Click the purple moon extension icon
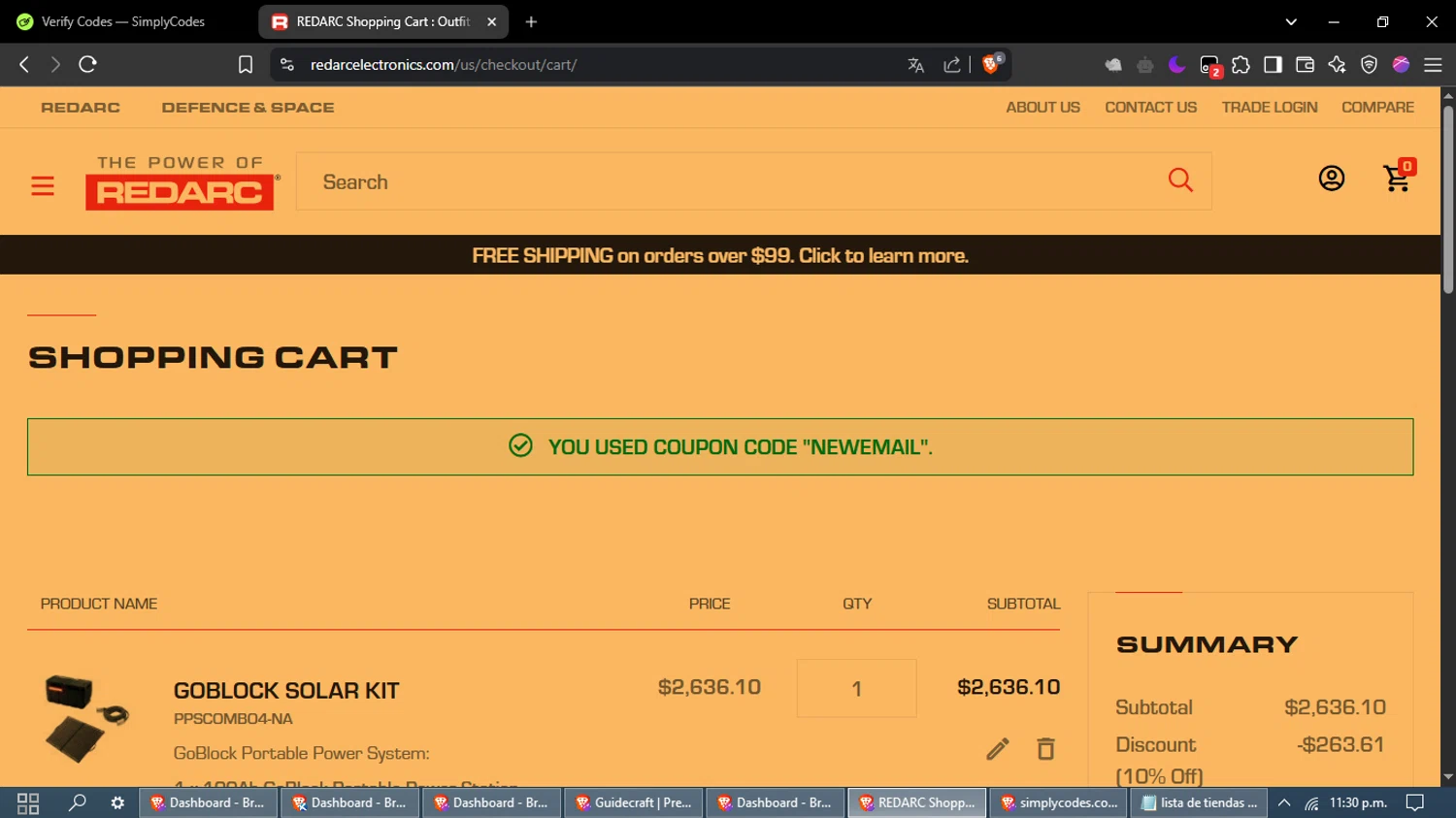Viewport: 1456px width, 818px height. coord(1176,65)
